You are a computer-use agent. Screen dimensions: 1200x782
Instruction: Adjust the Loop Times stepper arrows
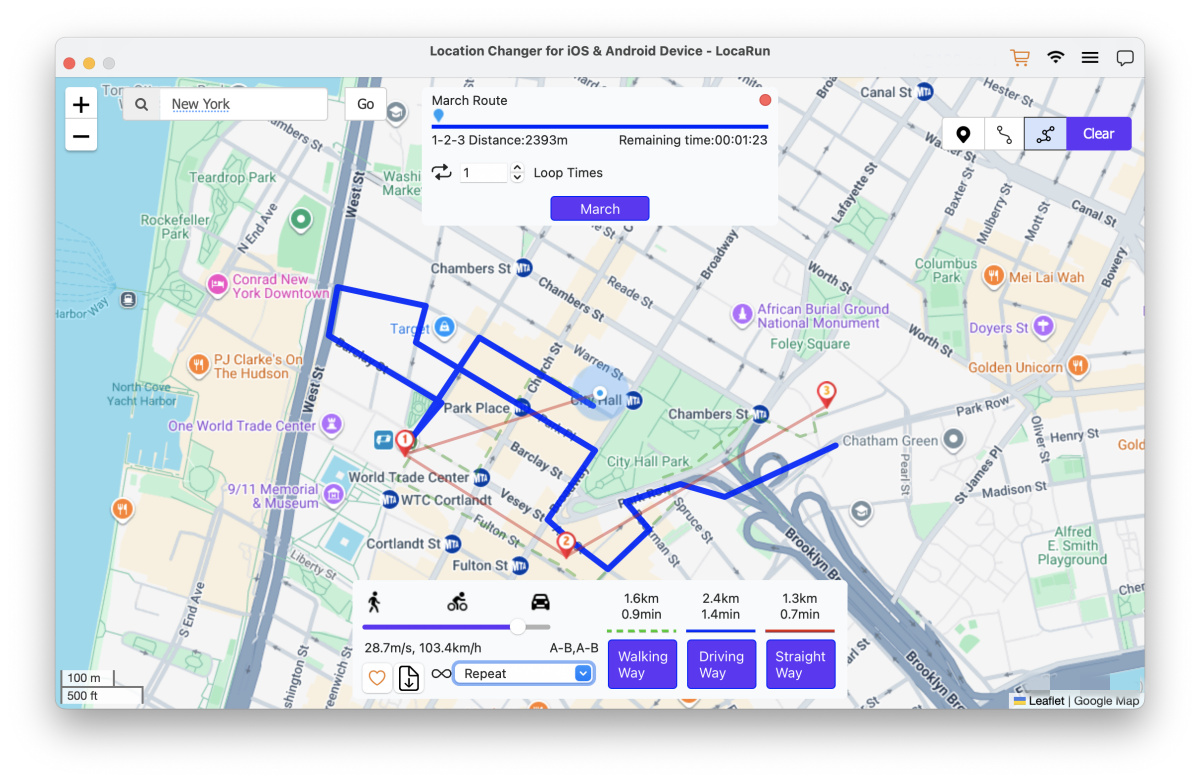coord(517,173)
